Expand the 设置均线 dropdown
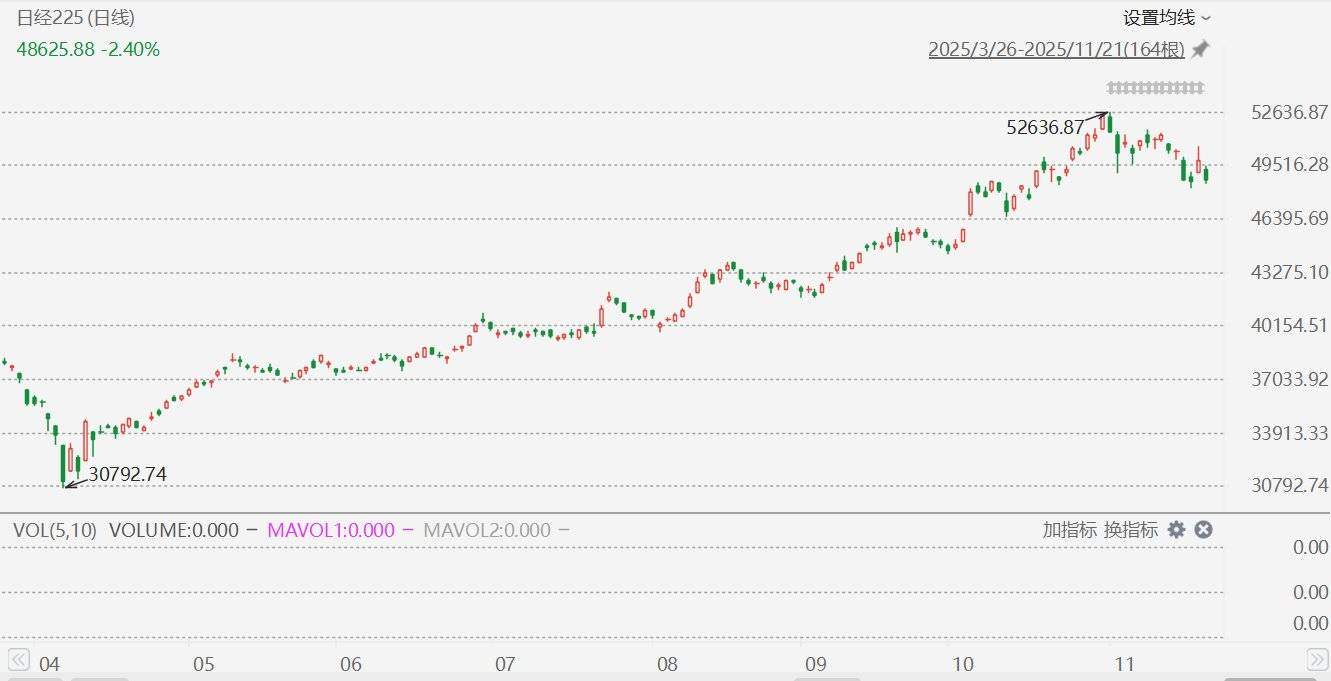The image size is (1331, 681). tap(1166, 17)
